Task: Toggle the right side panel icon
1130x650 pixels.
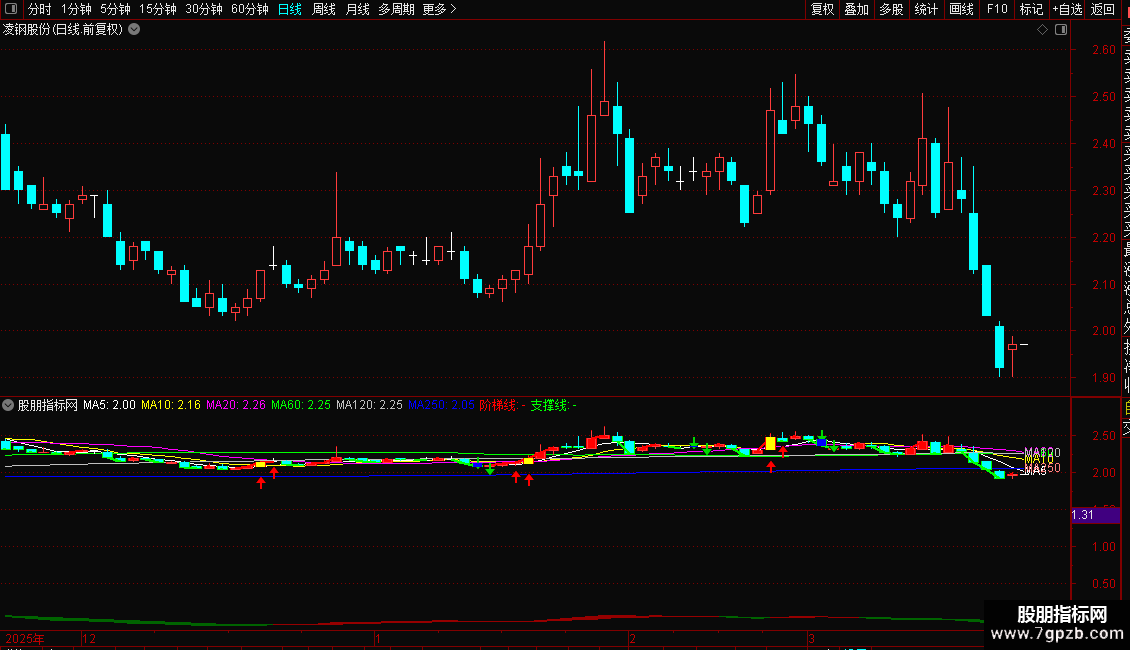Action: (1061, 30)
